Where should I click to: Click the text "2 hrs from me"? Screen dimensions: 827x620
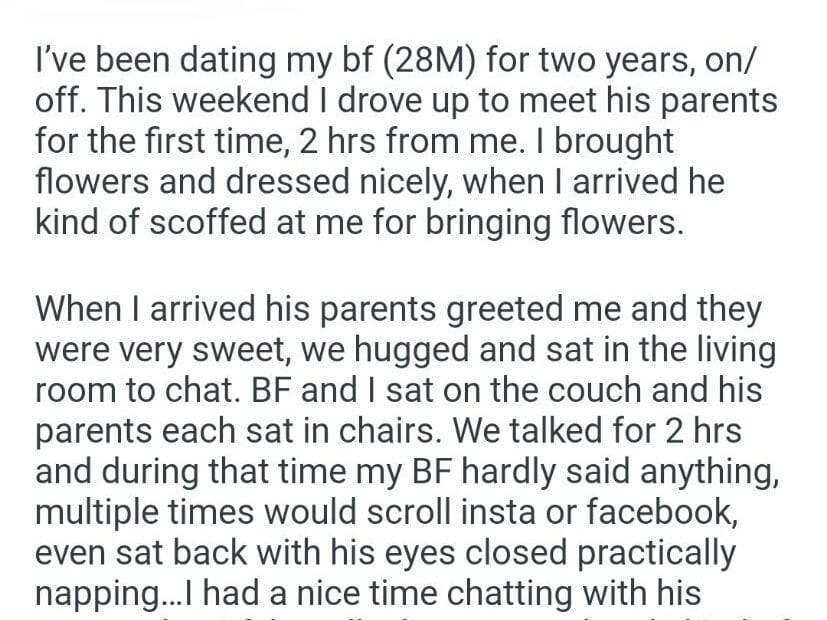point(396,140)
